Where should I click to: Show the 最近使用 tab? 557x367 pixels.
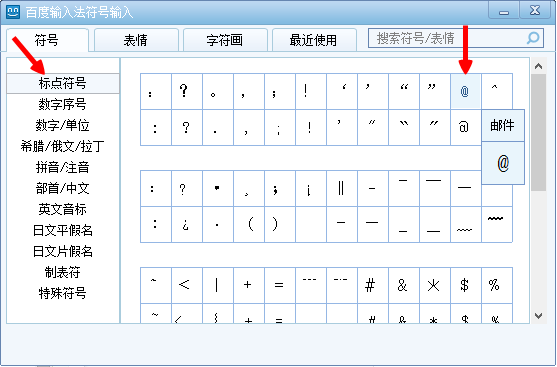pos(314,40)
